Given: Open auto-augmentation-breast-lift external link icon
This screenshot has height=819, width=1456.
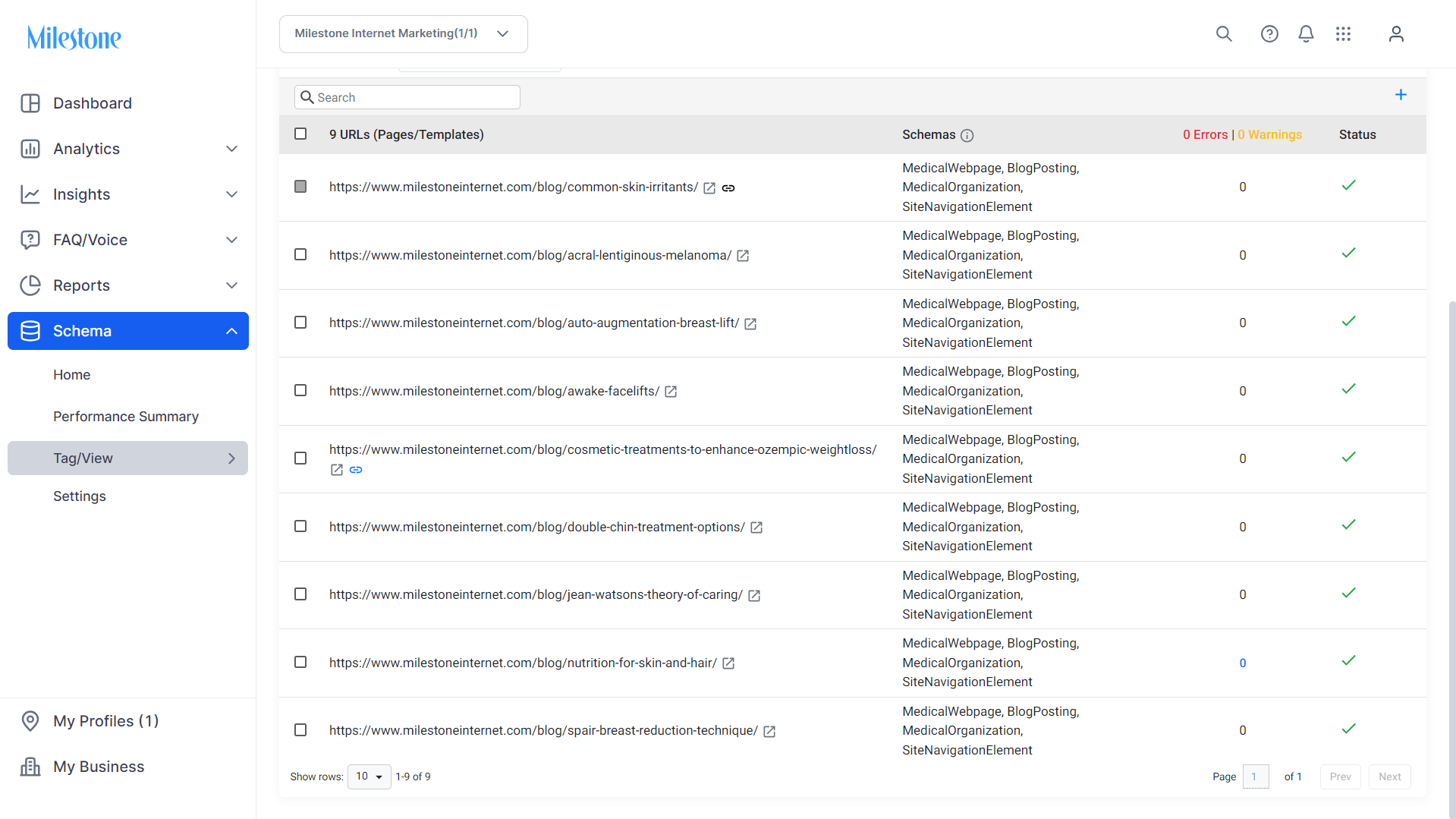Looking at the screenshot, I should tap(750, 324).
